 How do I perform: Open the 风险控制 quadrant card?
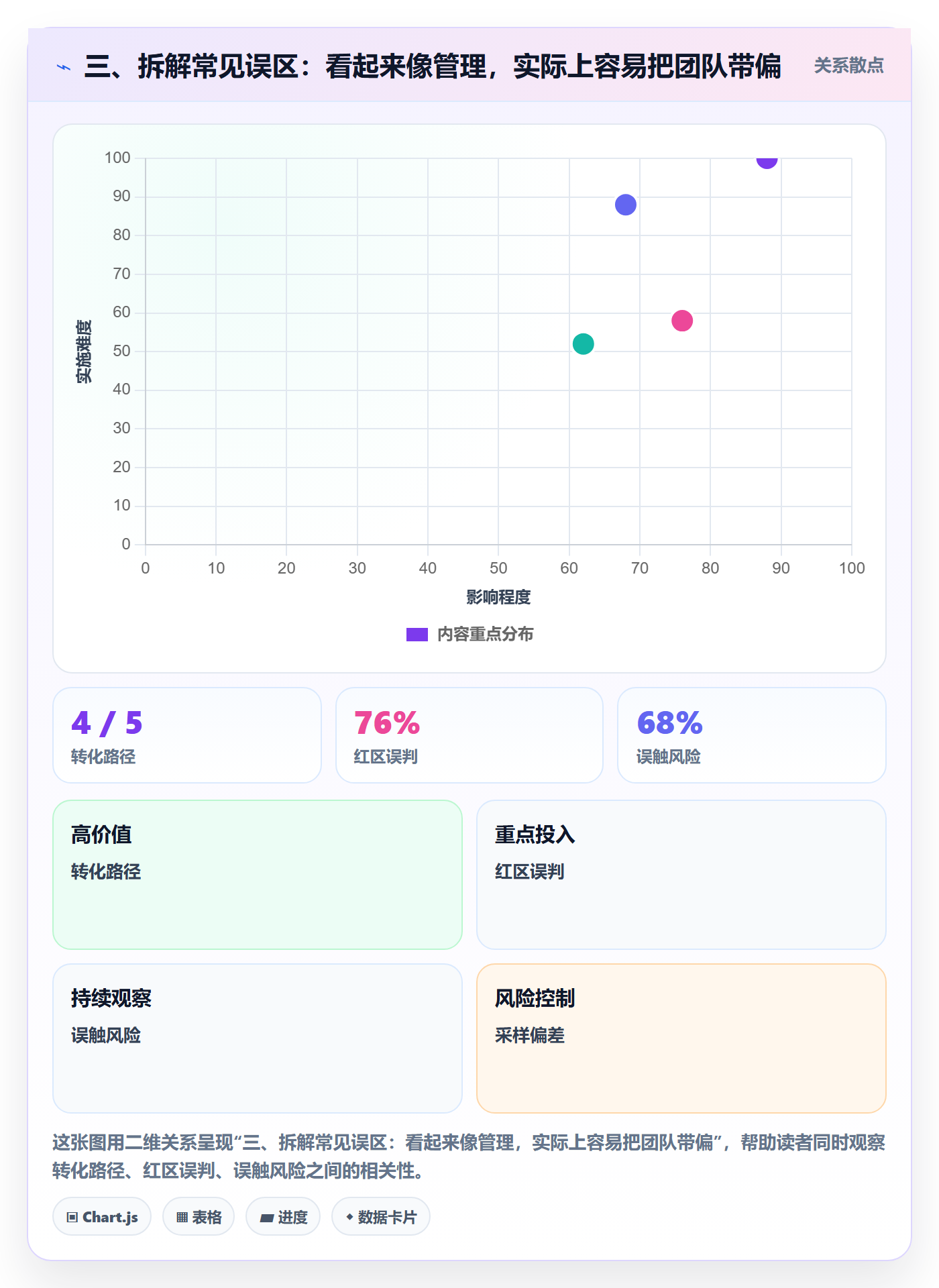681,1038
